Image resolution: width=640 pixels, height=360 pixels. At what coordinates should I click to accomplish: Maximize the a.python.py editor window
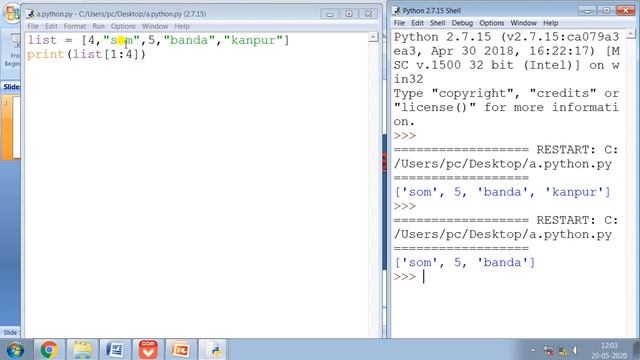[349, 14]
